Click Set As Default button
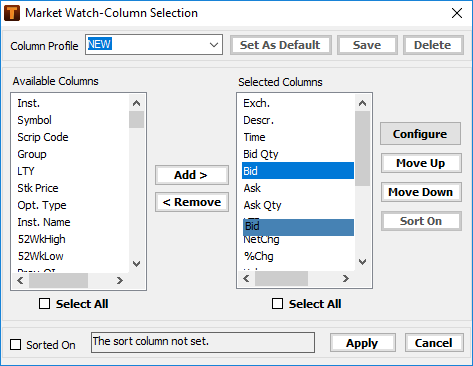The height and width of the screenshot is (366, 473). pyautogui.click(x=280, y=45)
